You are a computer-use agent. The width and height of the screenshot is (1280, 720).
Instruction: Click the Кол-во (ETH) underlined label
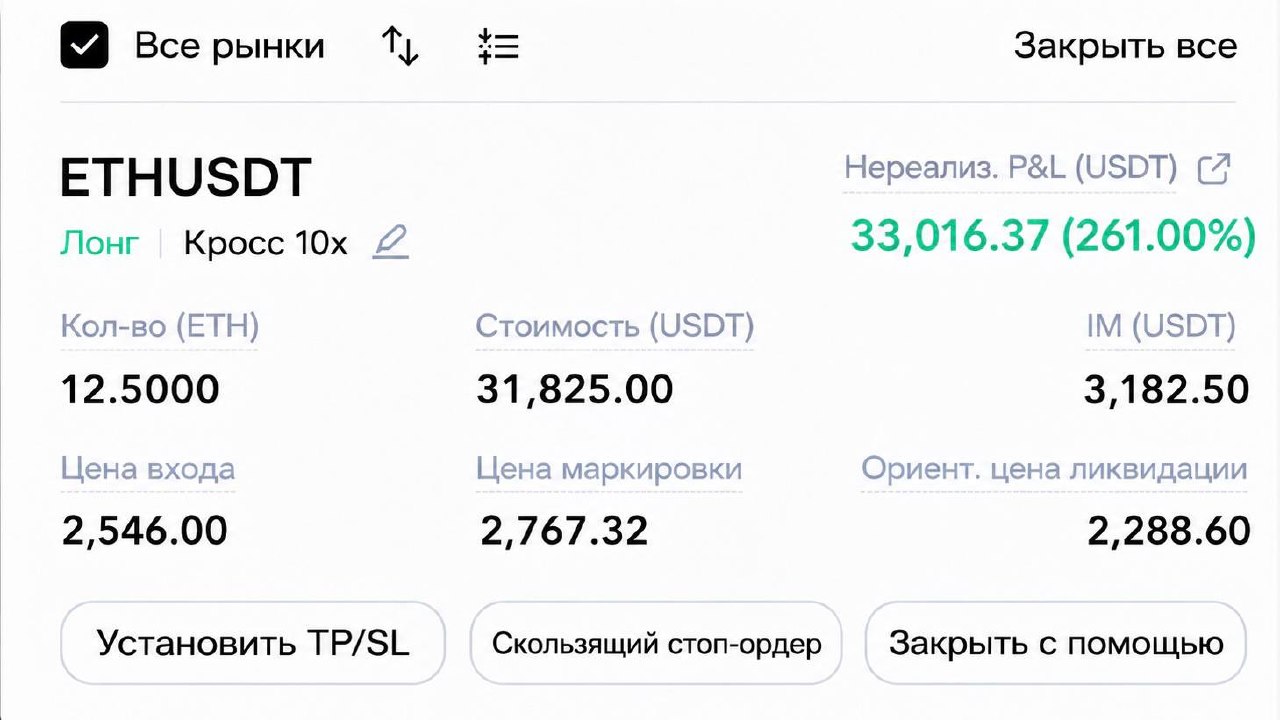coord(159,327)
